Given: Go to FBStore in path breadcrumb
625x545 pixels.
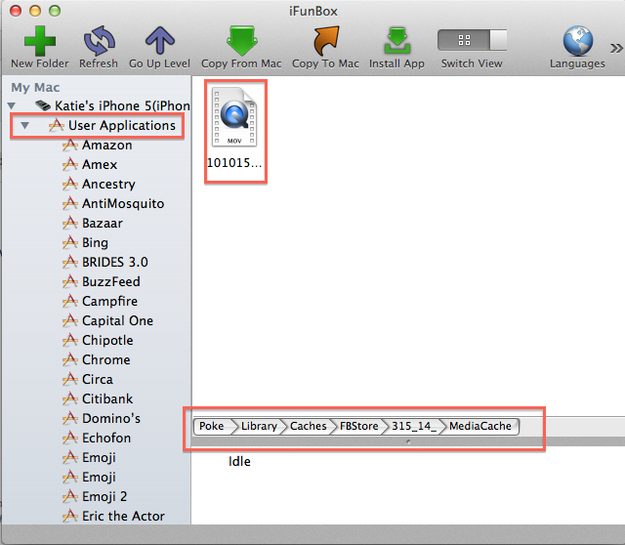Looking at the screenshot, I should [x=359, y=426].
